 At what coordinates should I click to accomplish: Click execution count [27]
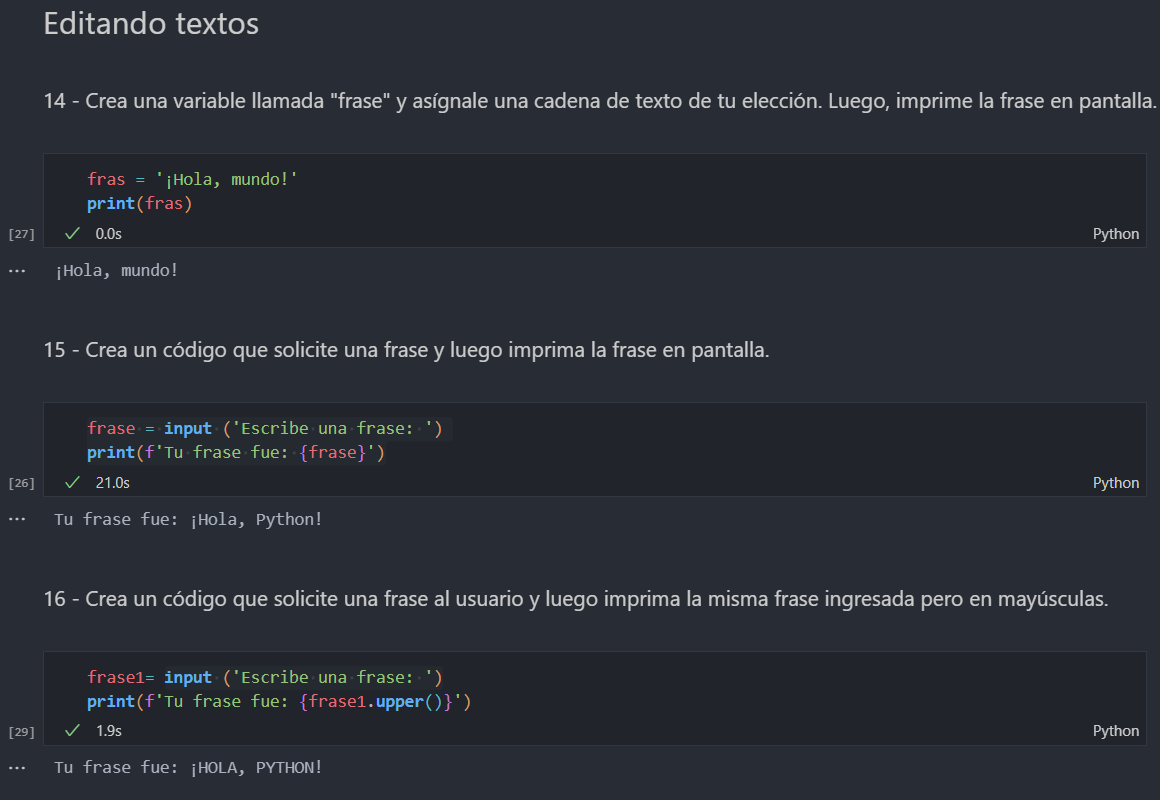pyautogui.click(x=21, y=234)
